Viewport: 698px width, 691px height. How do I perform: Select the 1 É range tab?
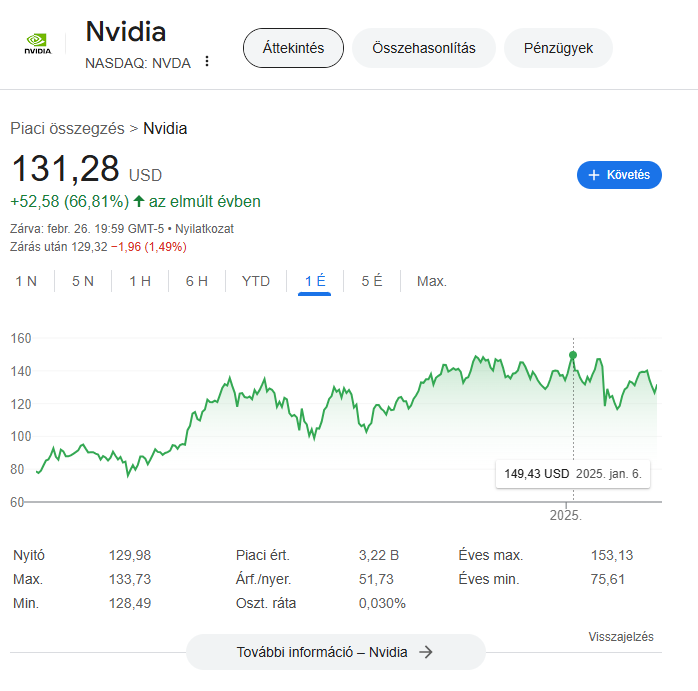(315, 281)
